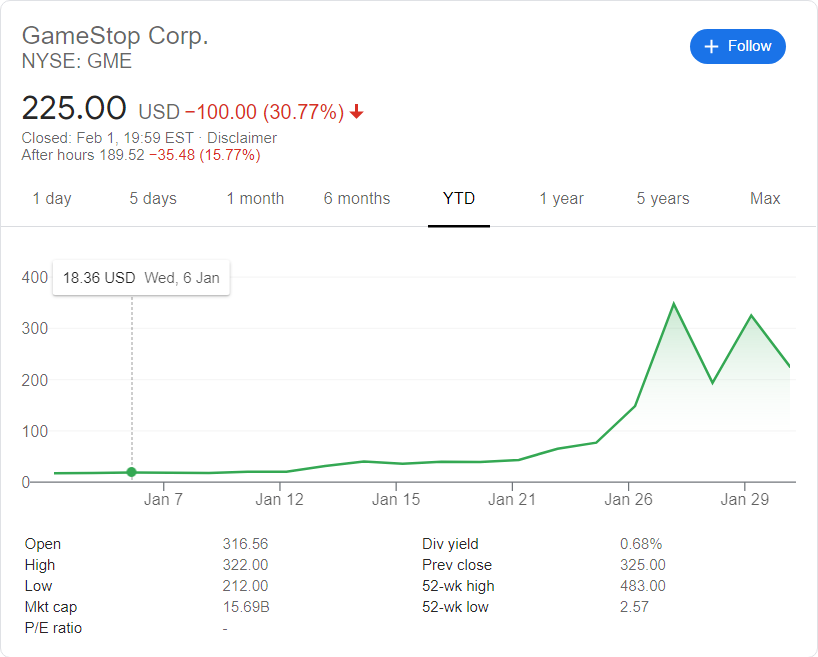818x657 pixels.
Task: Click the 225.00 current price
Action: 74,108
